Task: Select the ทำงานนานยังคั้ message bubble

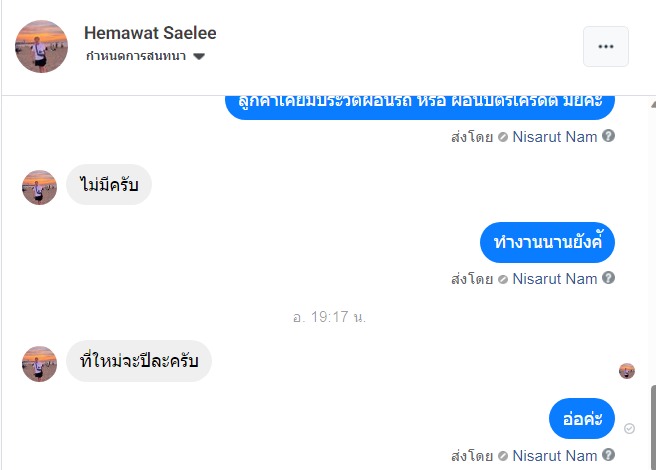Action: (x=546, y=243)
